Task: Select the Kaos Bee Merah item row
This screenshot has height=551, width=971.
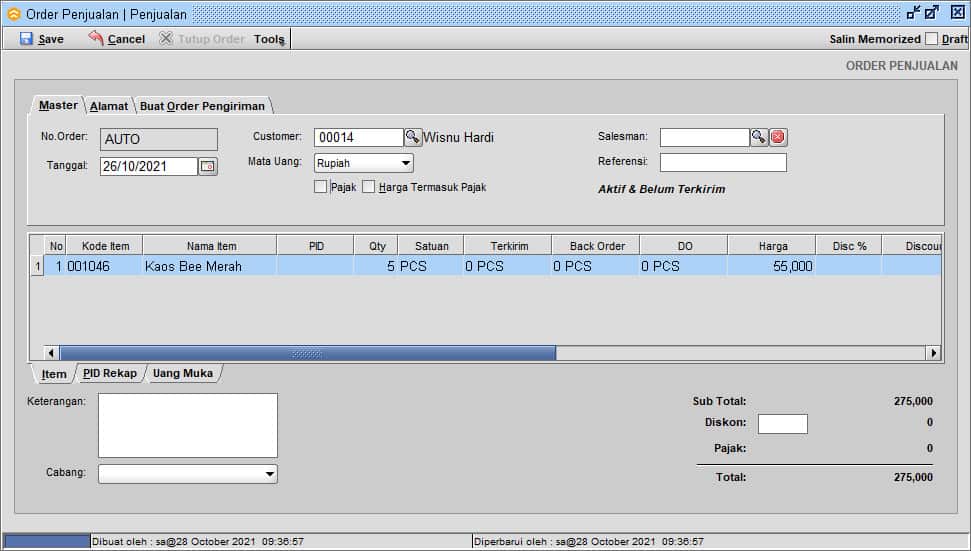Action: pos(193,266)
